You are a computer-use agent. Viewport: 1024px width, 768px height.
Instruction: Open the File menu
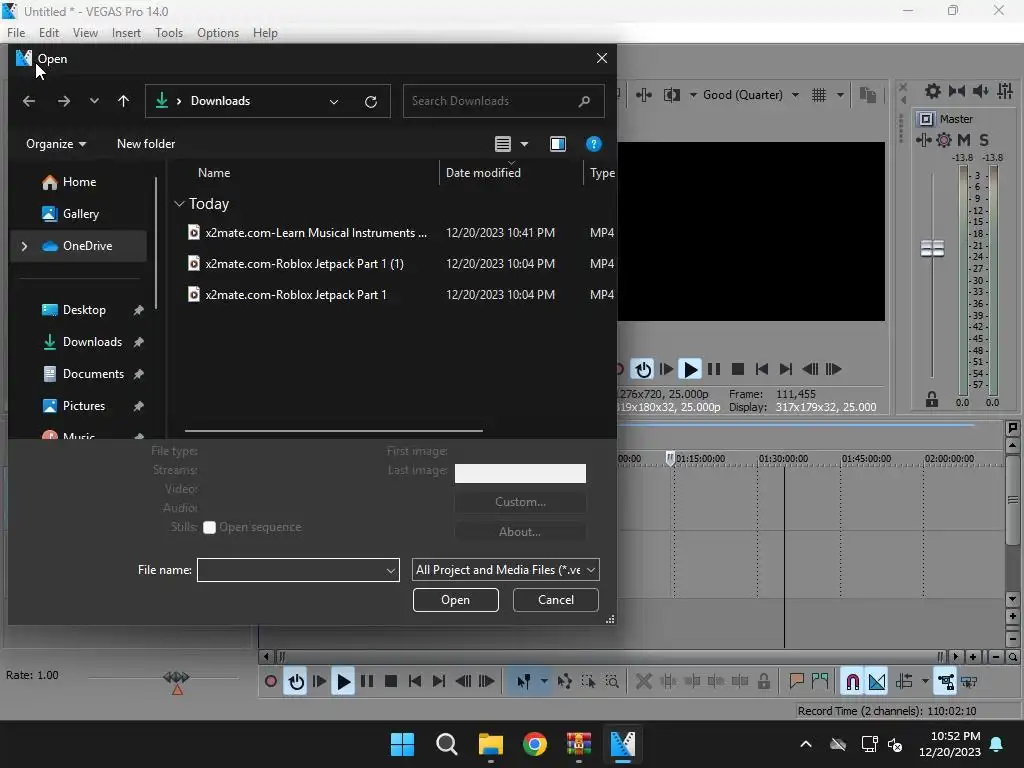(16, 33)
